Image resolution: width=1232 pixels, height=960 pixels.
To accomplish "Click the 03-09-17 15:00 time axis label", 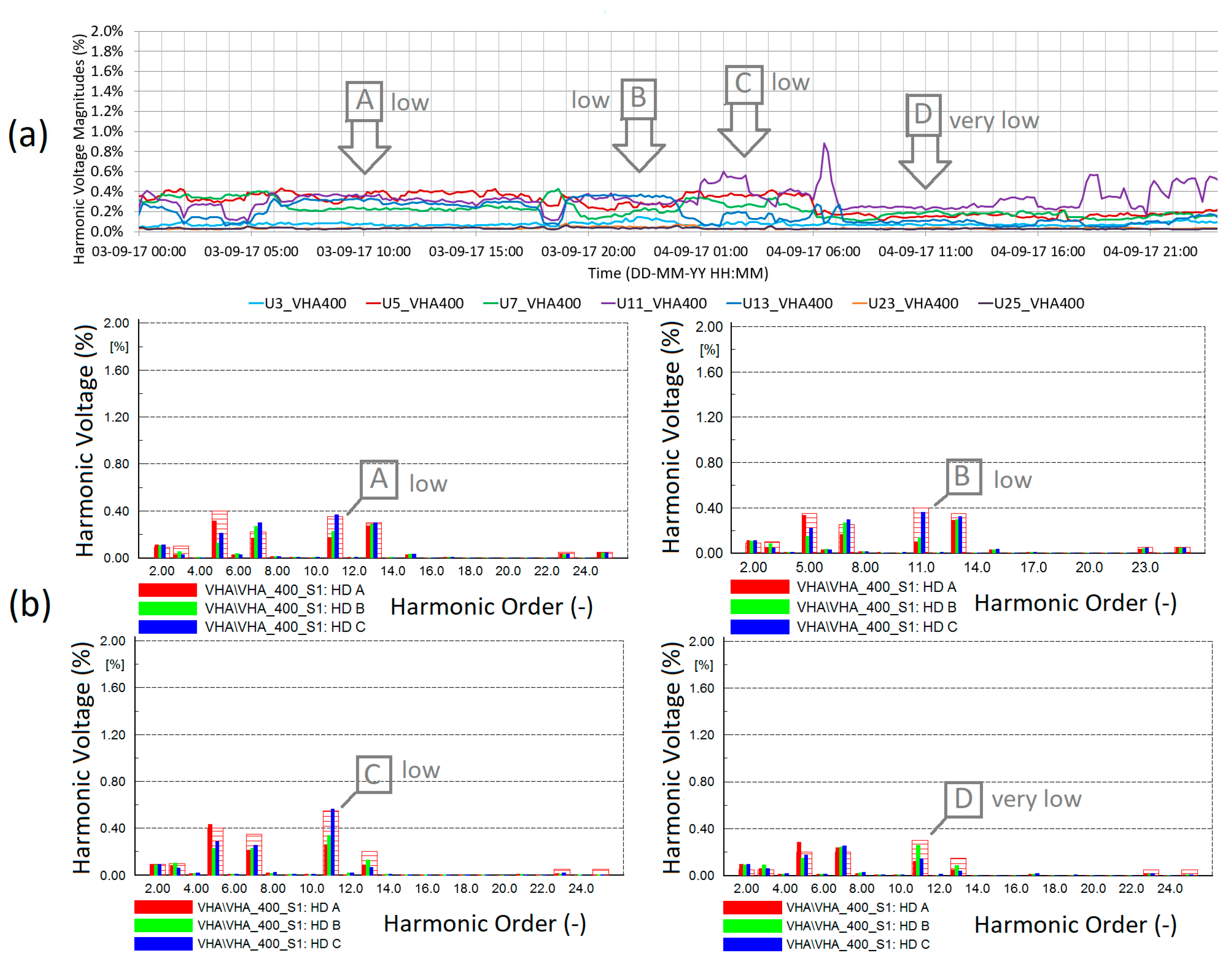I will click(x=476, y=251).
